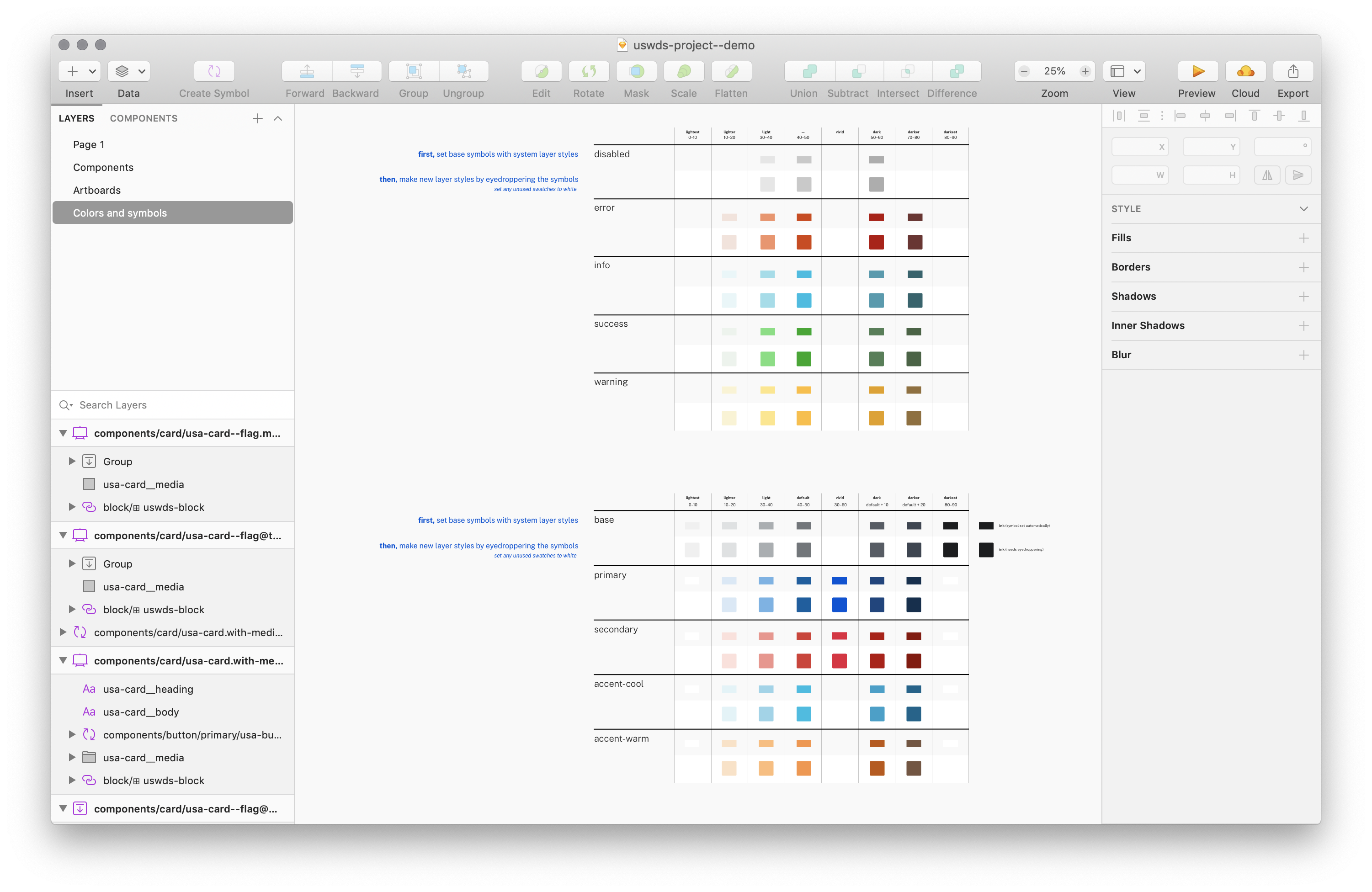Flip layer horizontally in inspector
Screen dimensions: 1372x892
tap(1266, 175)
